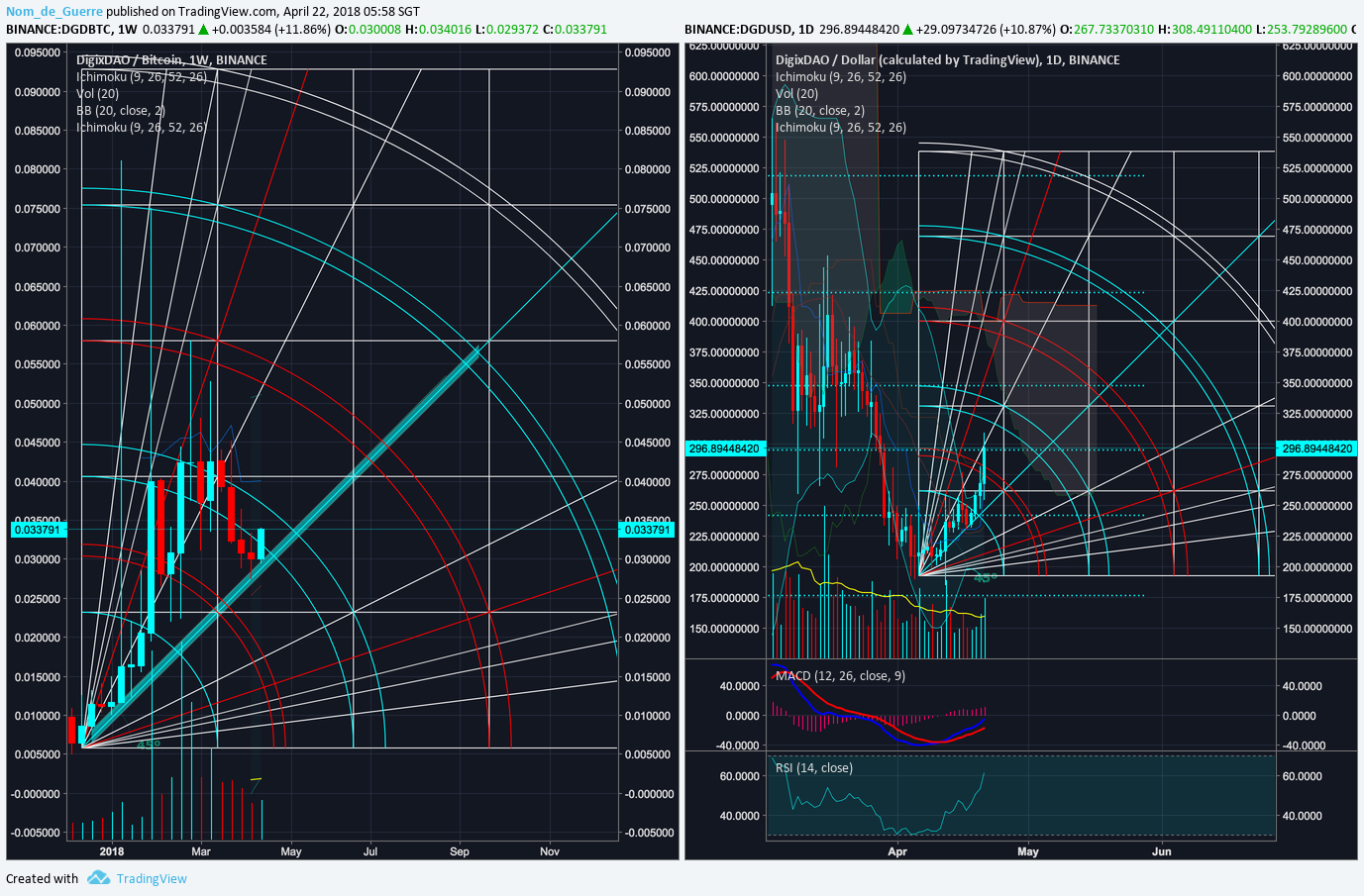Image resolution: width=1364 pixels, height=896 pixels.
Task: Click the Sep label on the DGDBTC time axis
Action: pos(460,851)
